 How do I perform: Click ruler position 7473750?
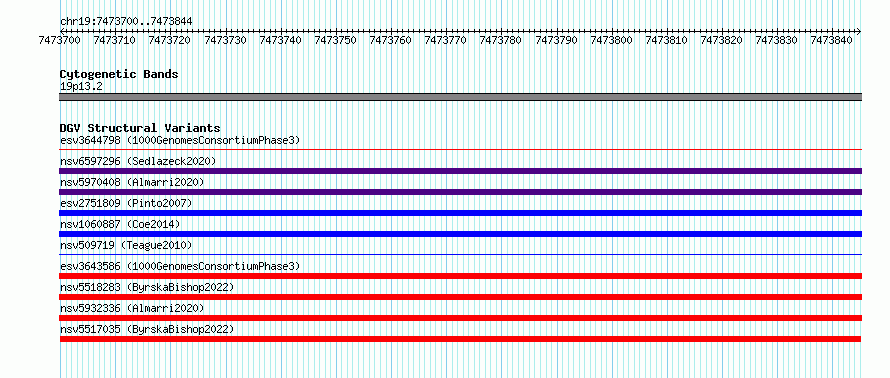coord(335,40)
